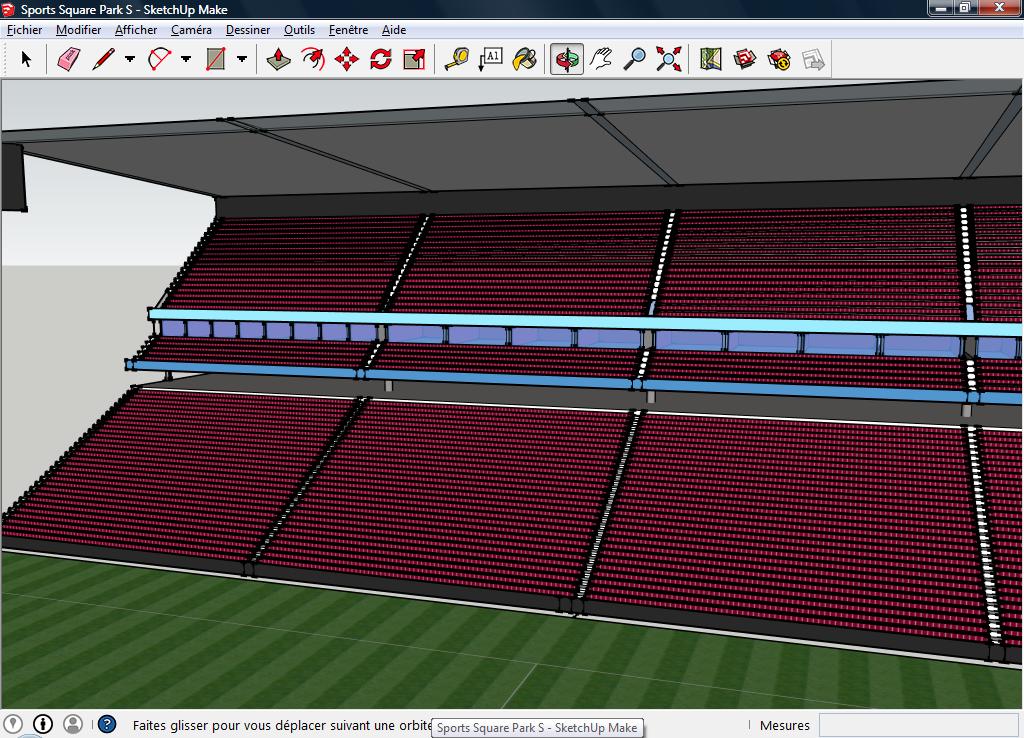
Task: Activate the Push/Pull tool
Action: tap(278, 60)
